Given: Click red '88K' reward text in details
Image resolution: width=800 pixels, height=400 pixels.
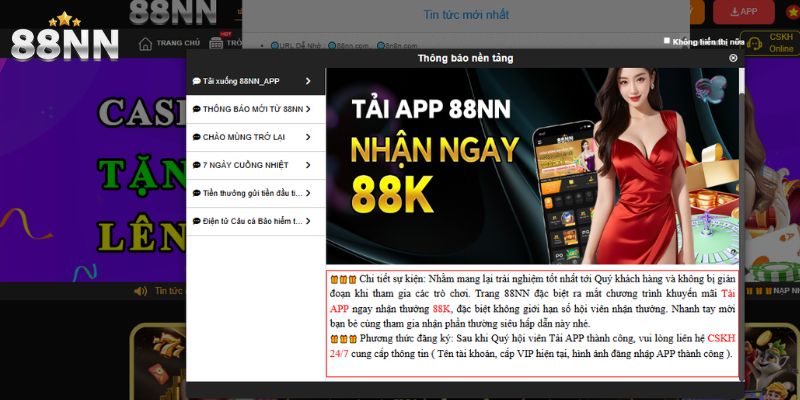Looking at the screenshot, I should [x=441, y=309].
